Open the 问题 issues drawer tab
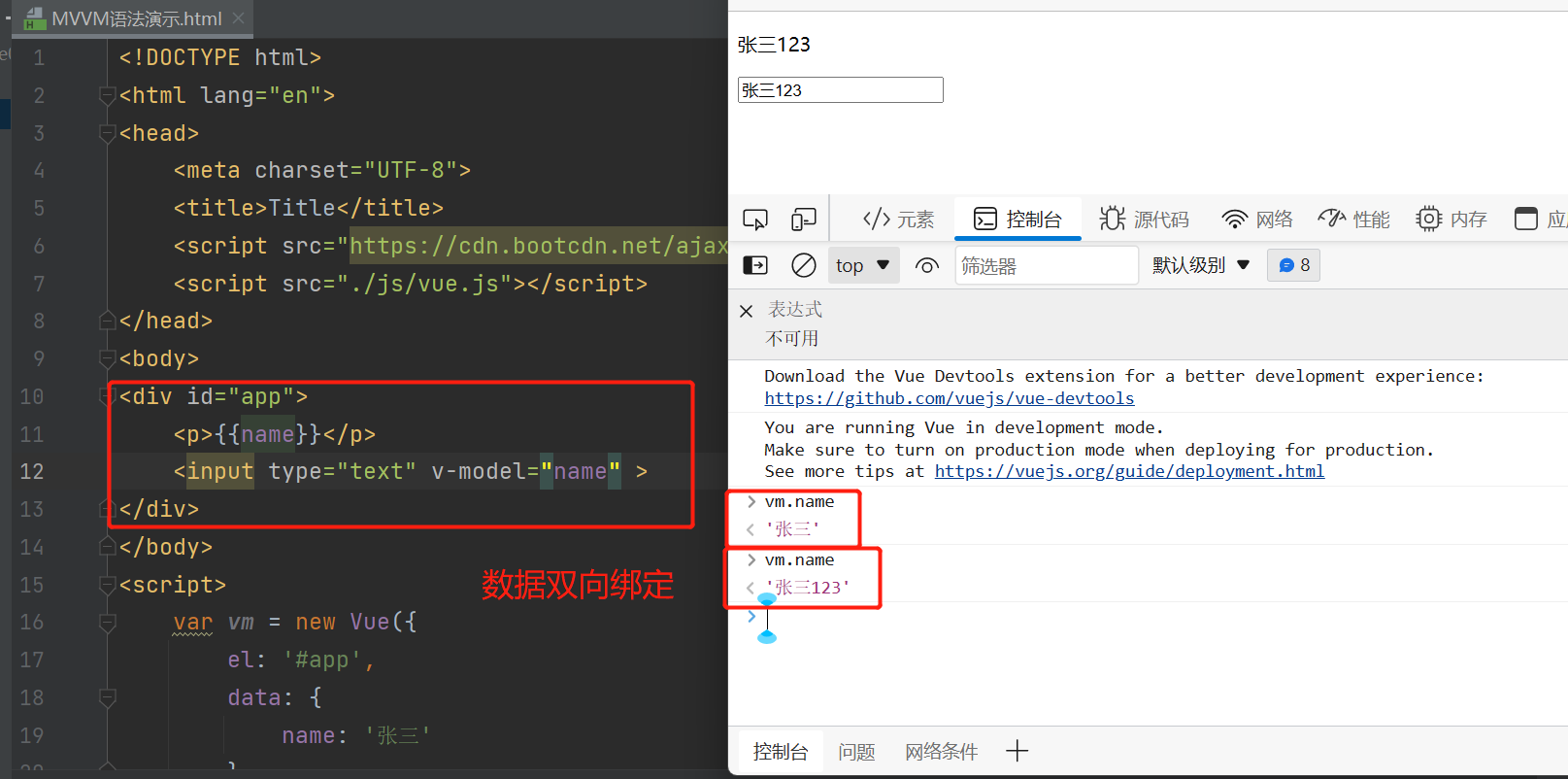This screenshot has width=1568, height=779. click(x=856, y=752)
